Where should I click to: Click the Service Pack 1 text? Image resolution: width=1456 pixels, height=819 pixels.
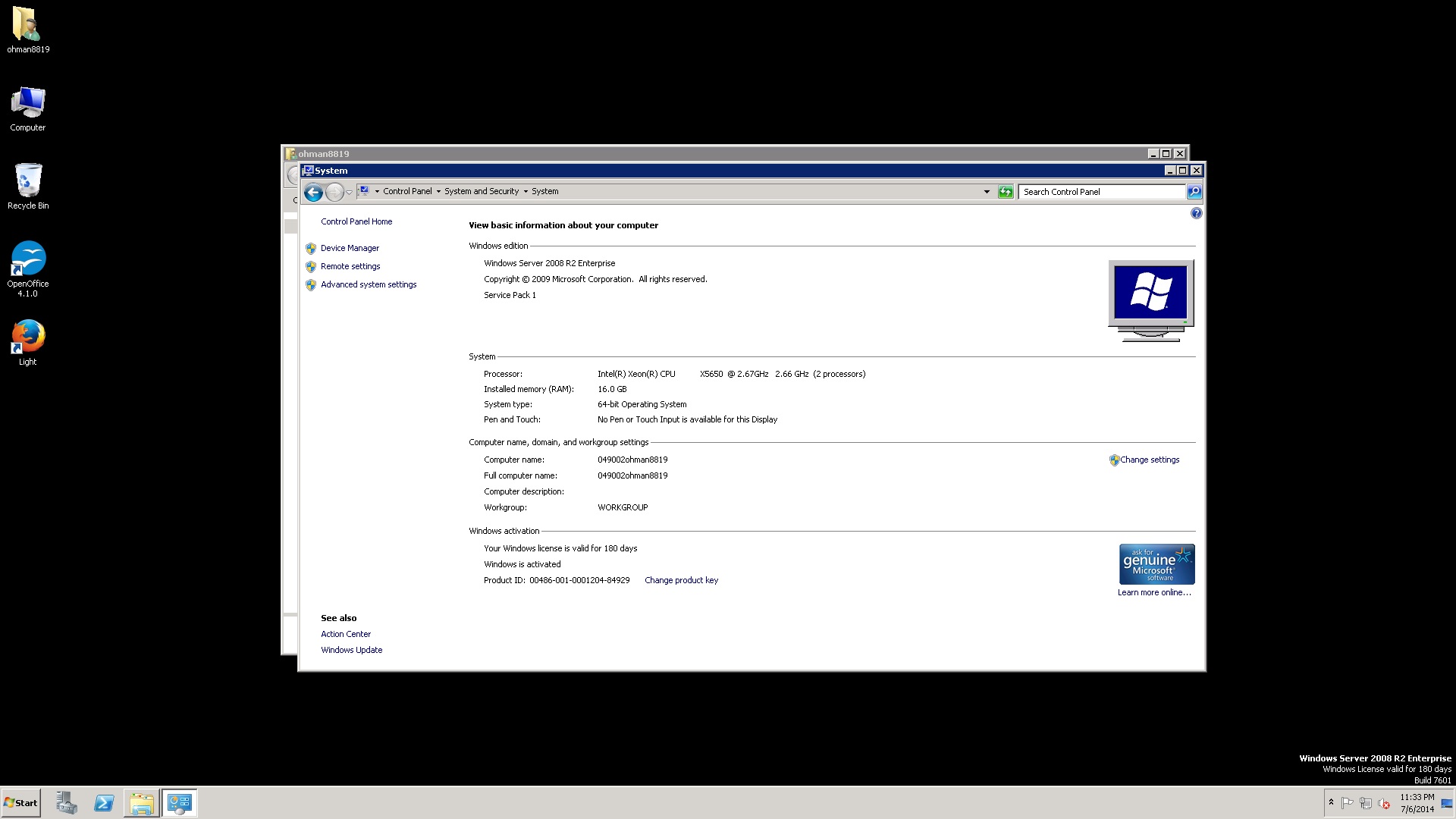pyautogui.click(x=510, y=295)
